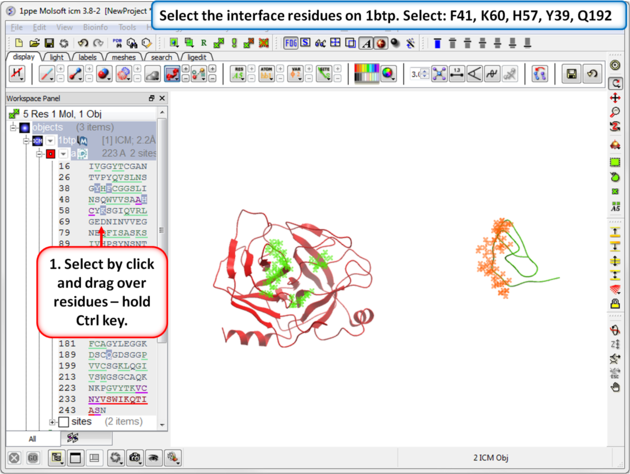This screenshot has width=630, height=474.
Task: Open the Bioinfo menu
Action: tap(95, 27)
